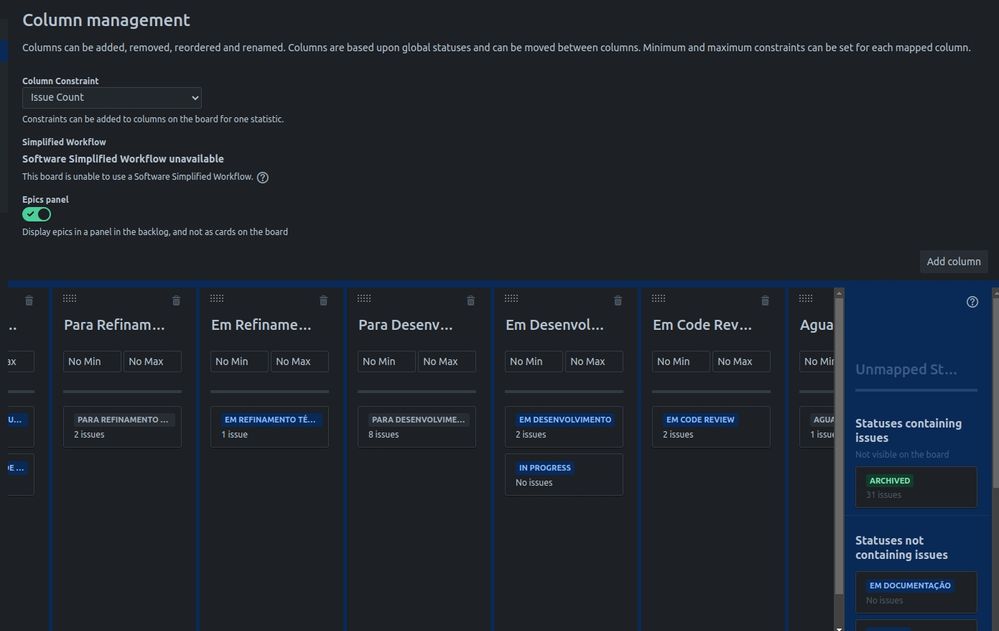Set No Min field in Para Desenv... column

[386, 361]
